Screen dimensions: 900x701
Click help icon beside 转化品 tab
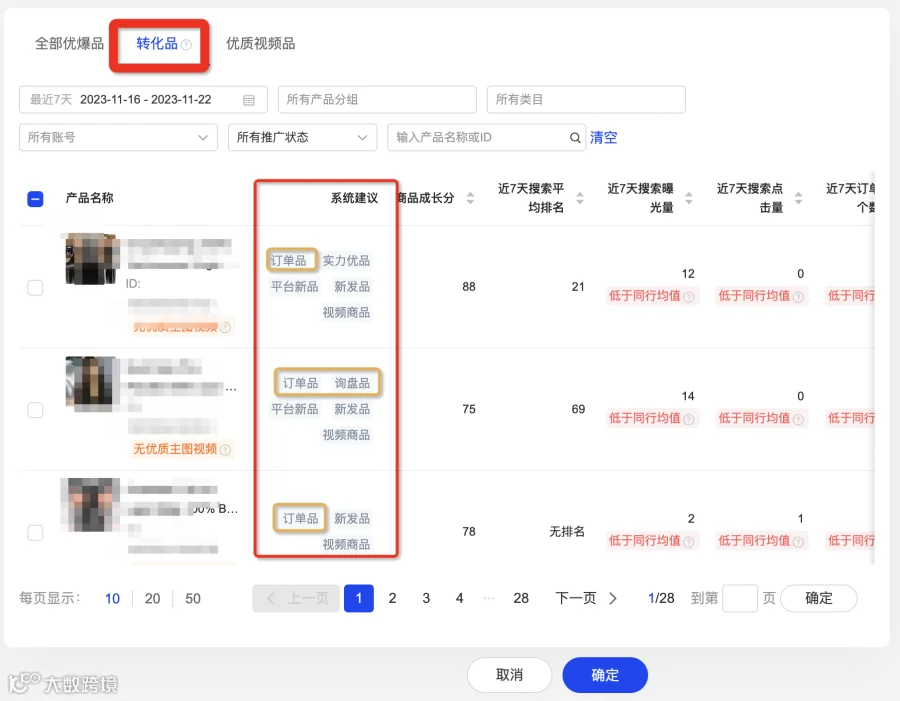(x=186, y=45)
